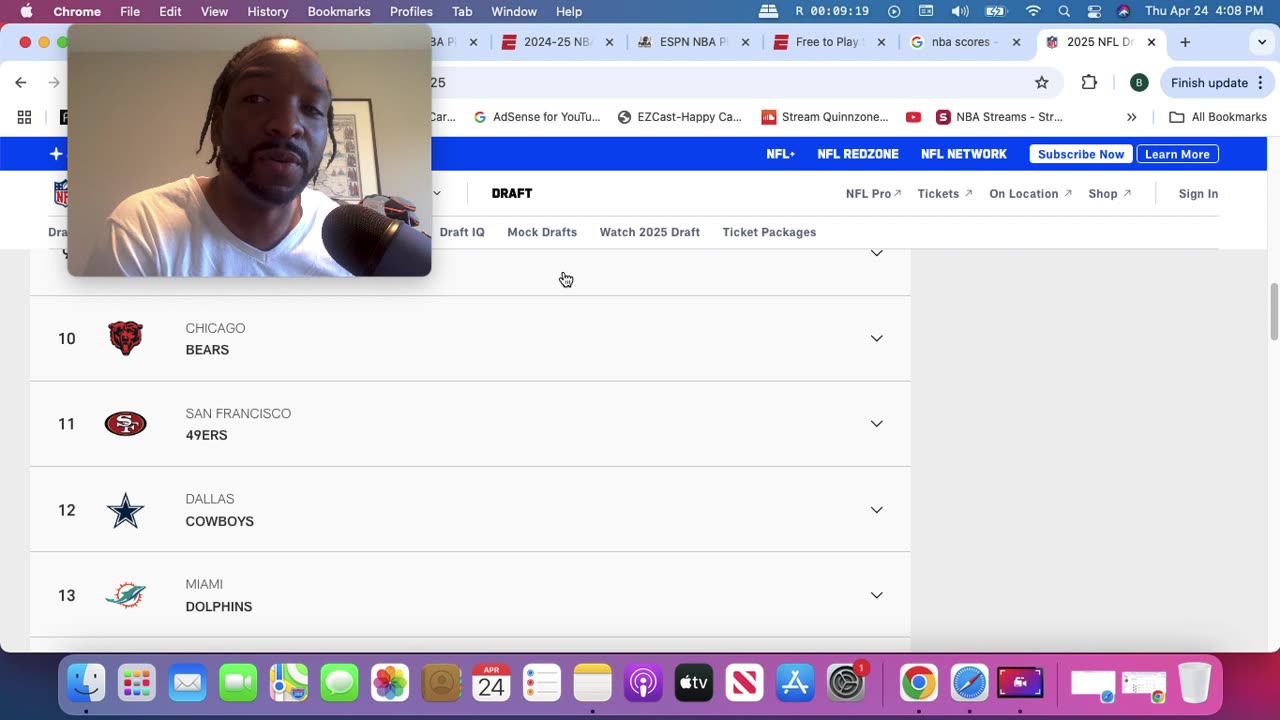Open the Bookmarks menu
This screenshot has height=720, width=1280.
coord(339,12)
